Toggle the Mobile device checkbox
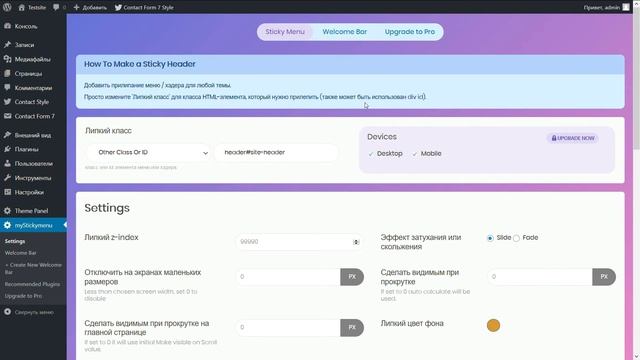This screenshot has height=360, width=640. click(x=415, y=154)
